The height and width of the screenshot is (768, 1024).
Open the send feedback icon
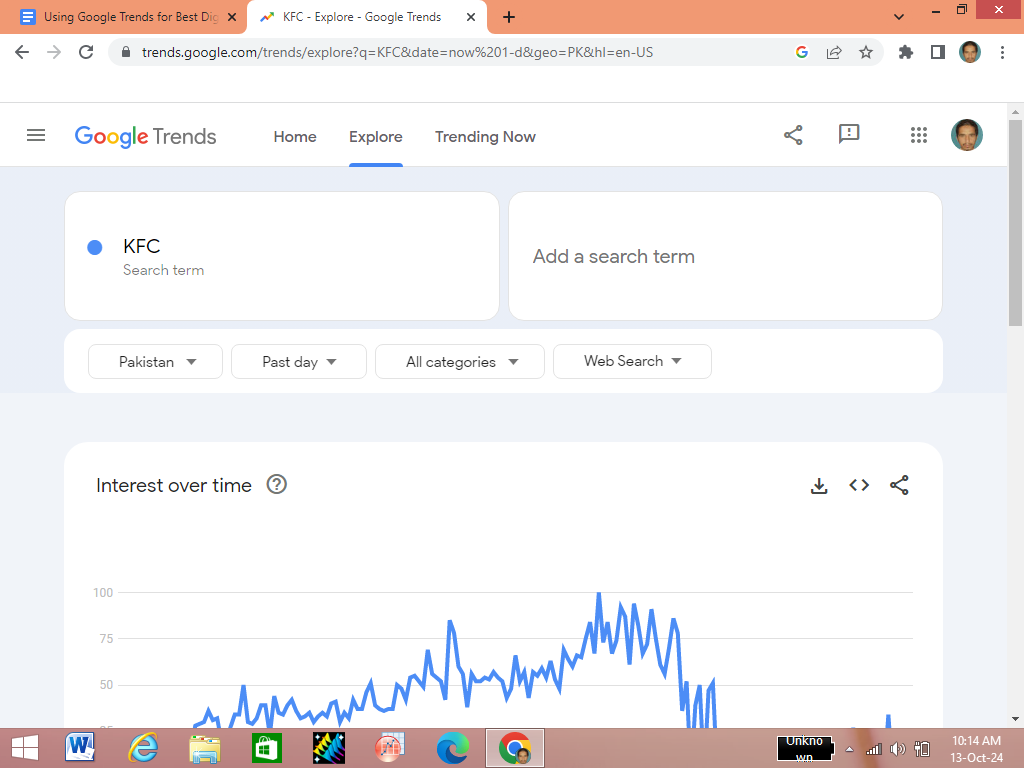tap(848, 135)
